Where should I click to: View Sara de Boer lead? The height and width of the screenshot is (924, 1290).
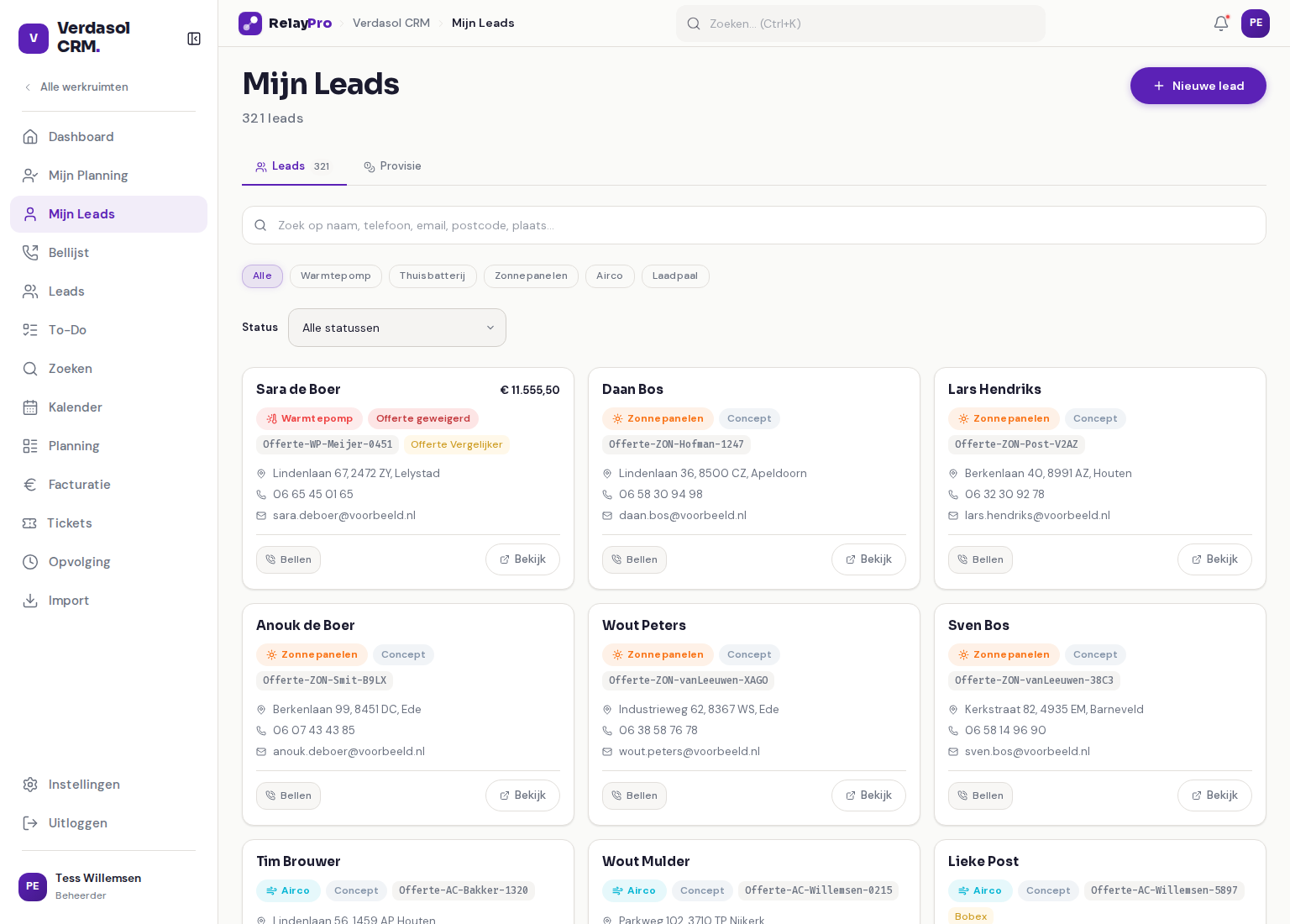click(522, 559)
